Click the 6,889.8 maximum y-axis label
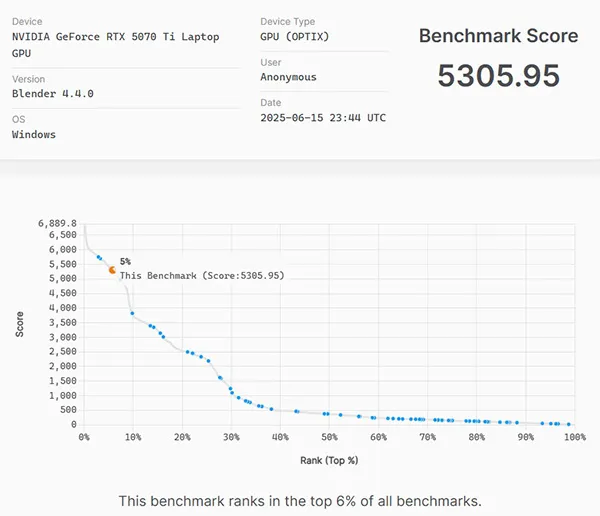600x516 pixels. [57, 223]
